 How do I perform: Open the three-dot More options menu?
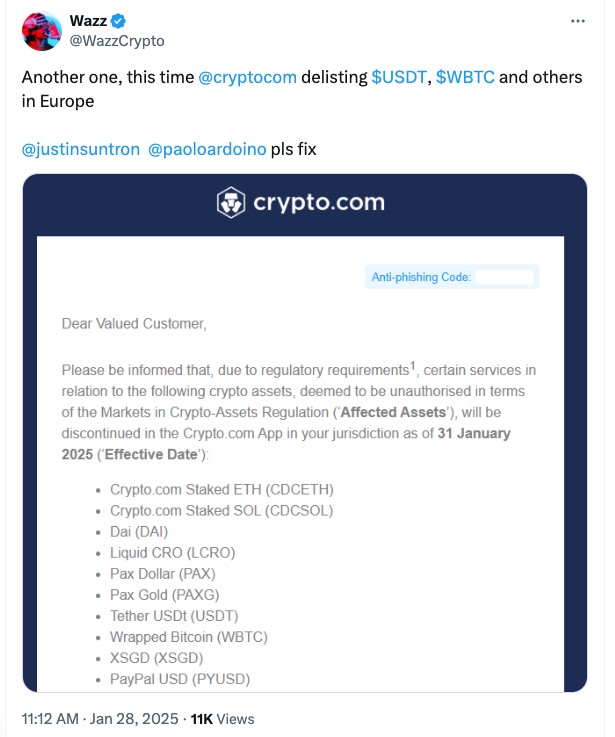[x=578, y=21]
